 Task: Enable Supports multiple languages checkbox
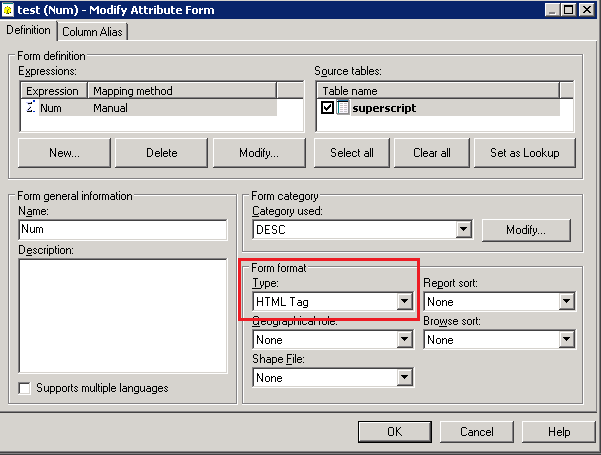[x=25, y=388]
